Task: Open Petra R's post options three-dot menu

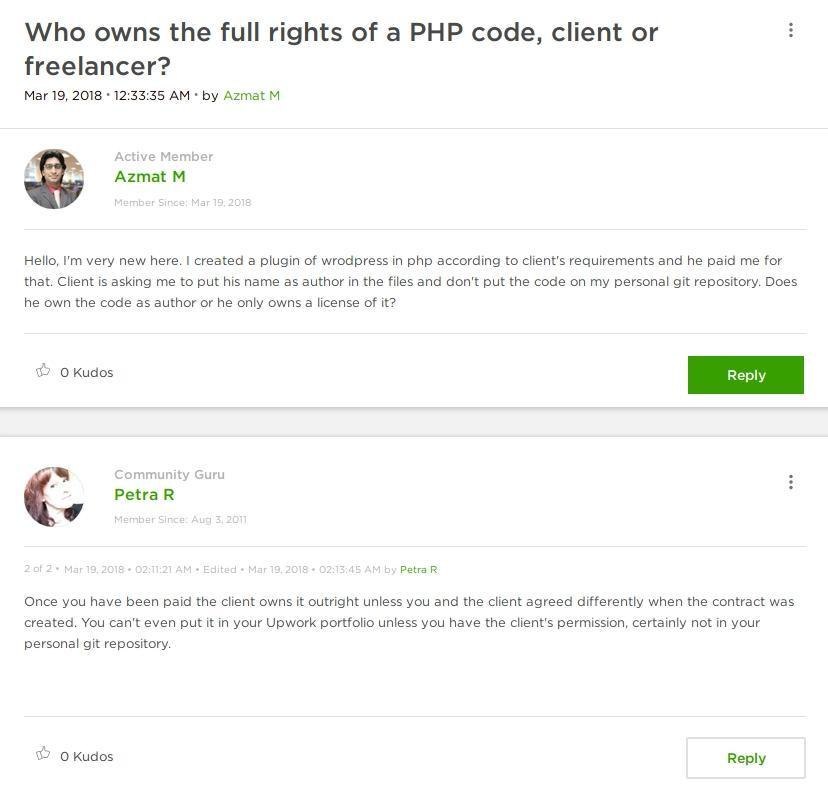Action: pyautogui.click(x=790, y=482)
